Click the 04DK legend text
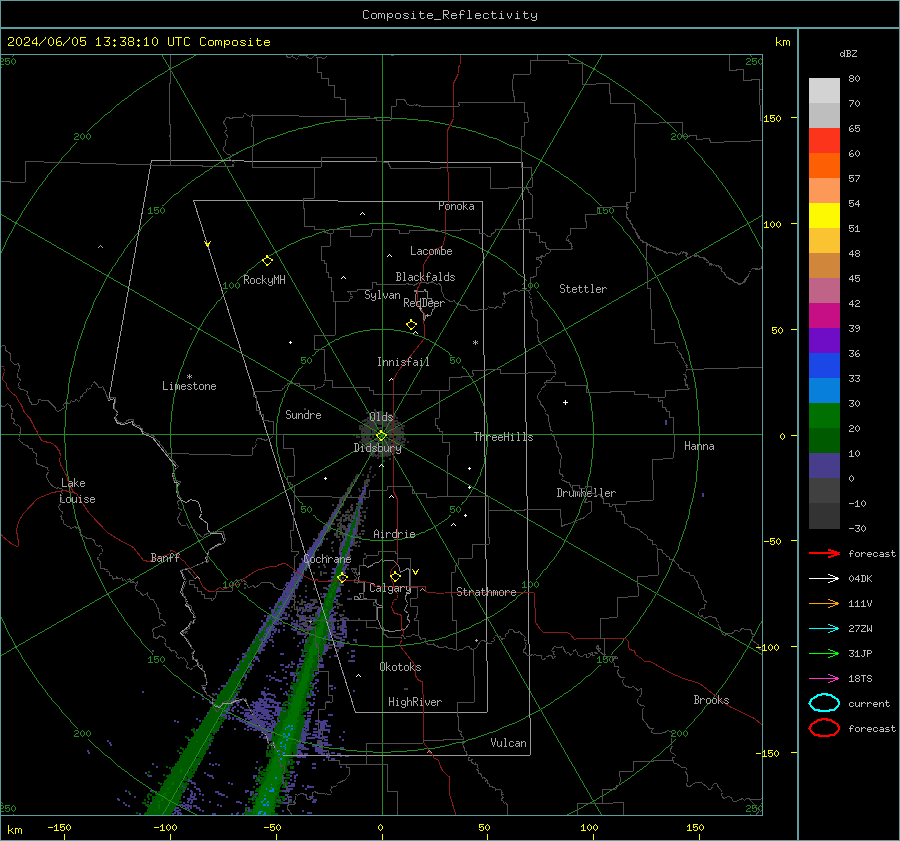Screen dimensions: 900x841 [x=860, y=578]
